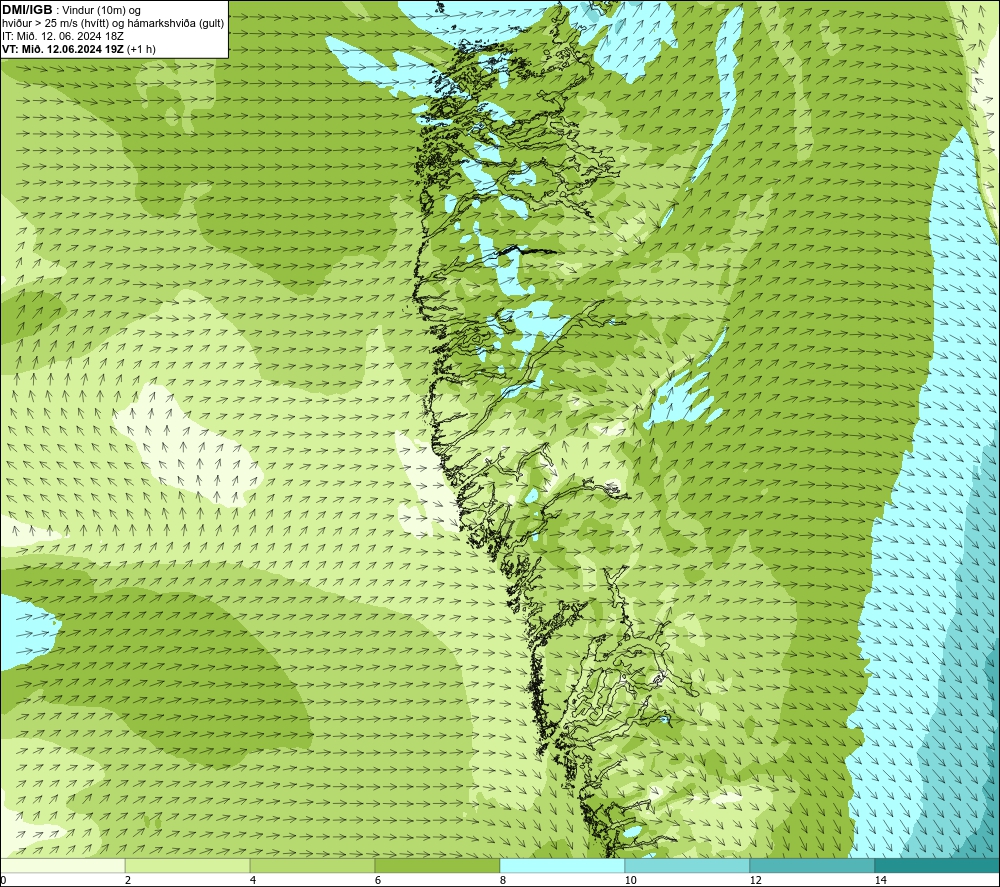This screenshot has width=1000, height=887.
Task: Click the 10–12 m/s cyan scale segment
Action: pos(688,866)
